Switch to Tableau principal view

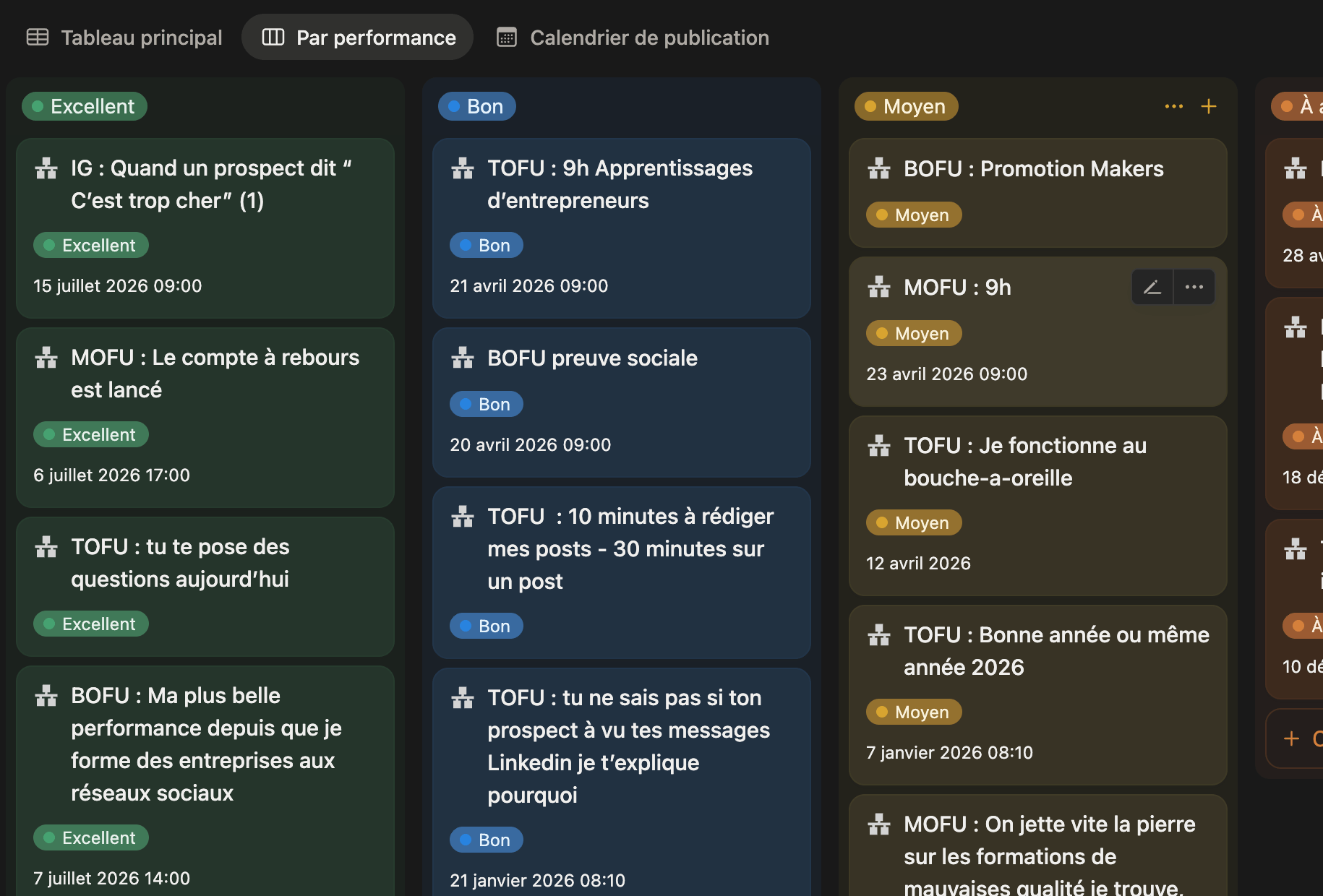tap(124, 38)
